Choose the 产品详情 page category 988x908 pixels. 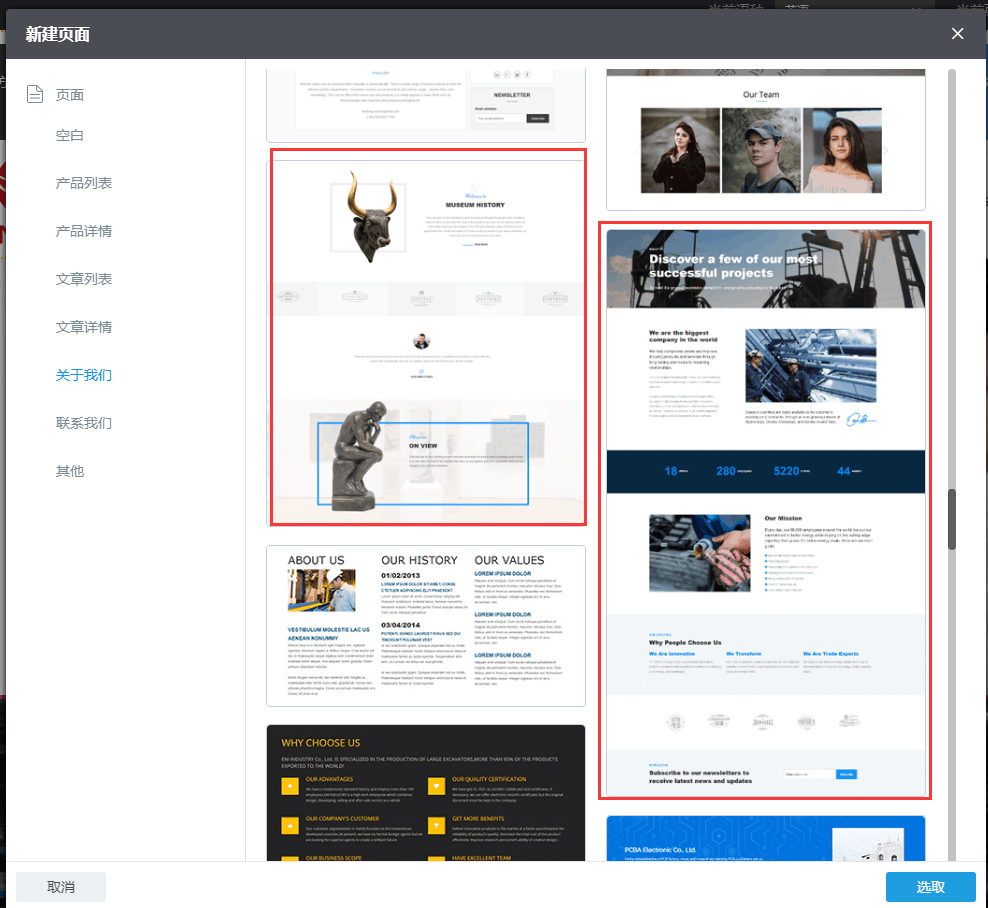tap(84, 231)
